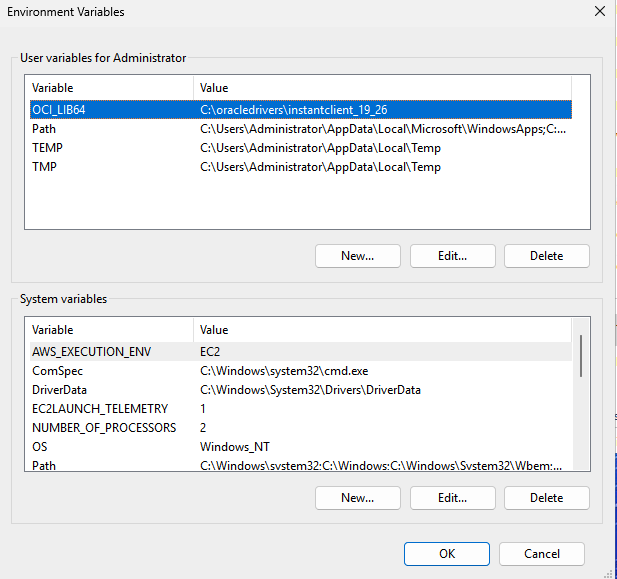The height and width of the screenshot is (579, 617).
Task: Click New under user variables
Action: coord(357,256)
